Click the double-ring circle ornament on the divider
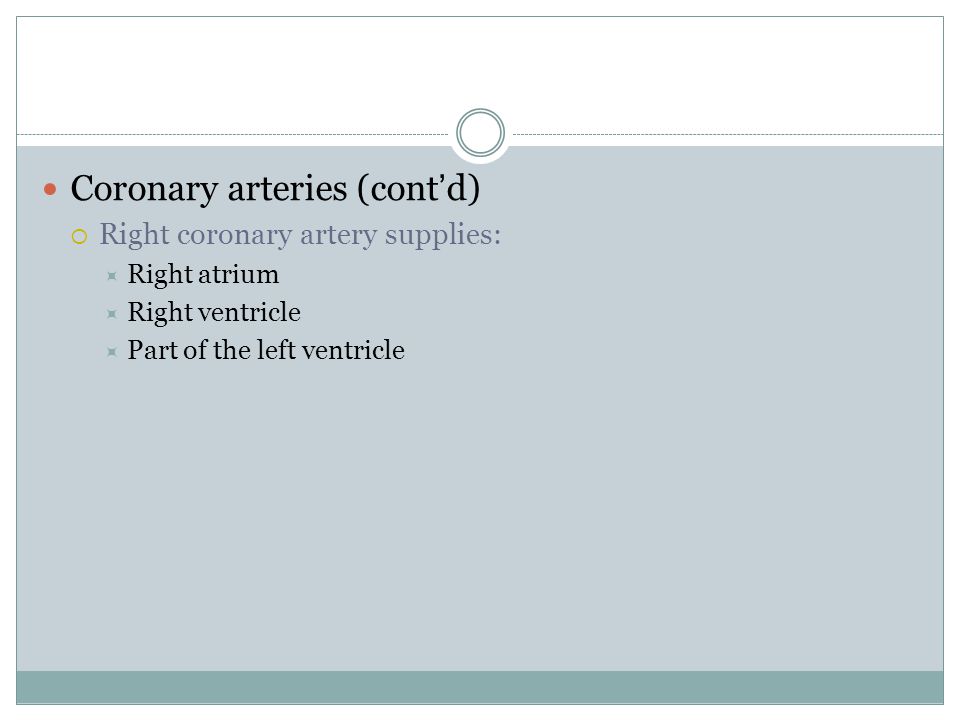 pos(481,132)
